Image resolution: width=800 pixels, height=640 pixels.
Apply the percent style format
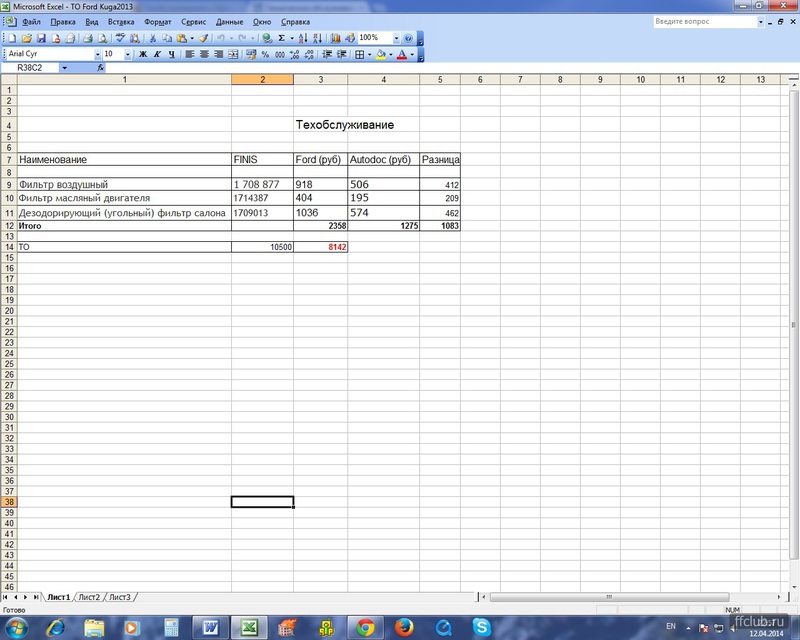[x=265, y=54]
